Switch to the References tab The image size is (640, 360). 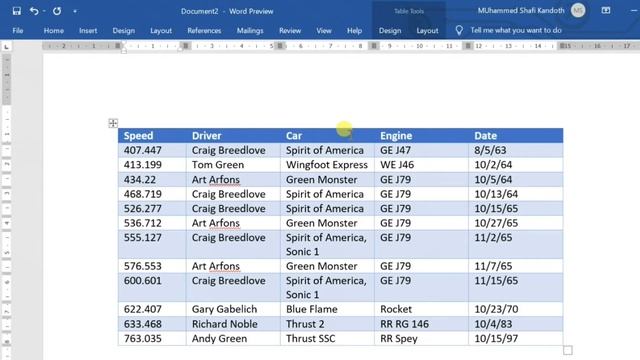click(204, 31)
